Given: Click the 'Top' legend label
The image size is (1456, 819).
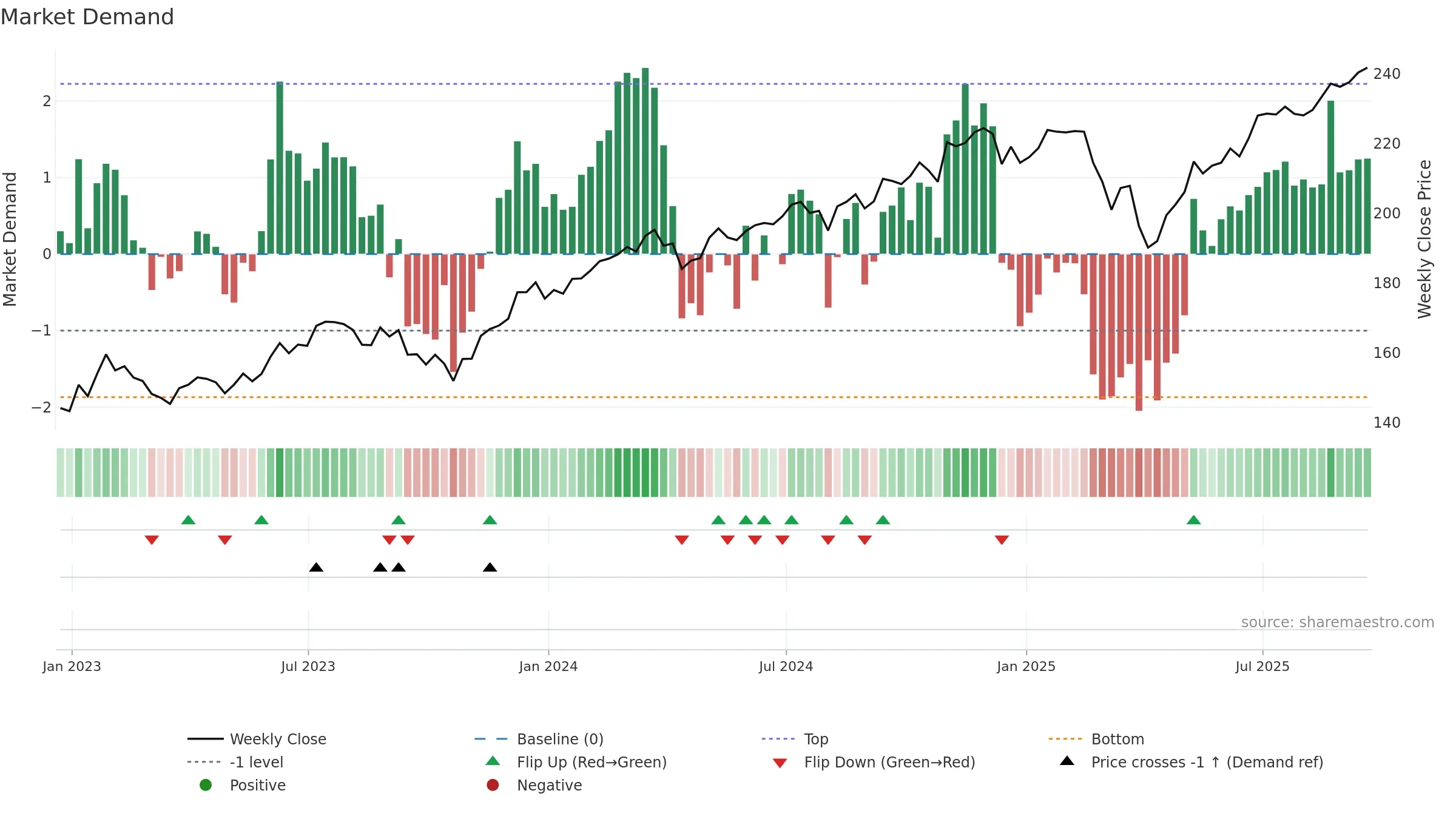Looking at the screenshot, I should click(816, 740).
